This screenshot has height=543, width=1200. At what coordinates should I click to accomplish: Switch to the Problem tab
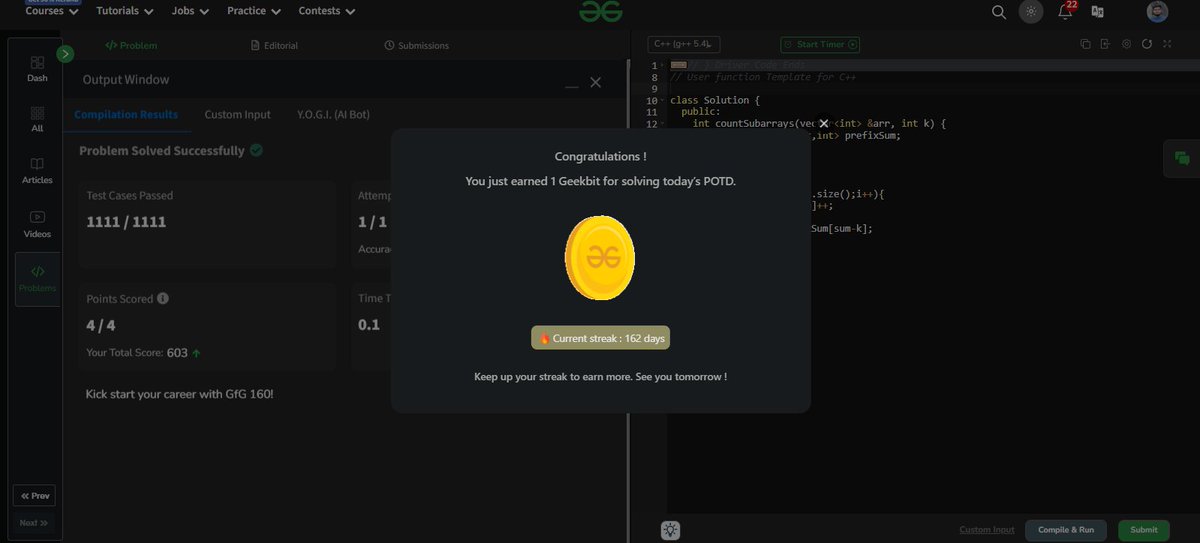131,45
